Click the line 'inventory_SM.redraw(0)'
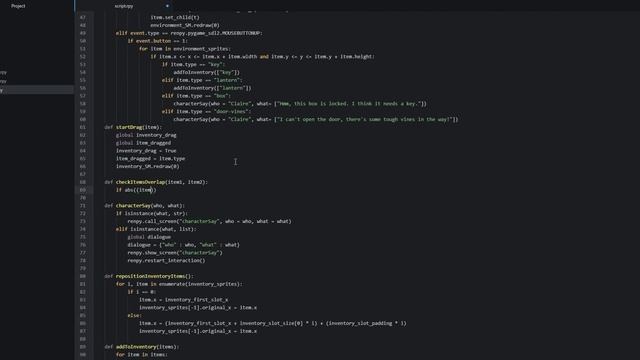Viewport: 640px width, 360px height. click(x=148, y=167)
